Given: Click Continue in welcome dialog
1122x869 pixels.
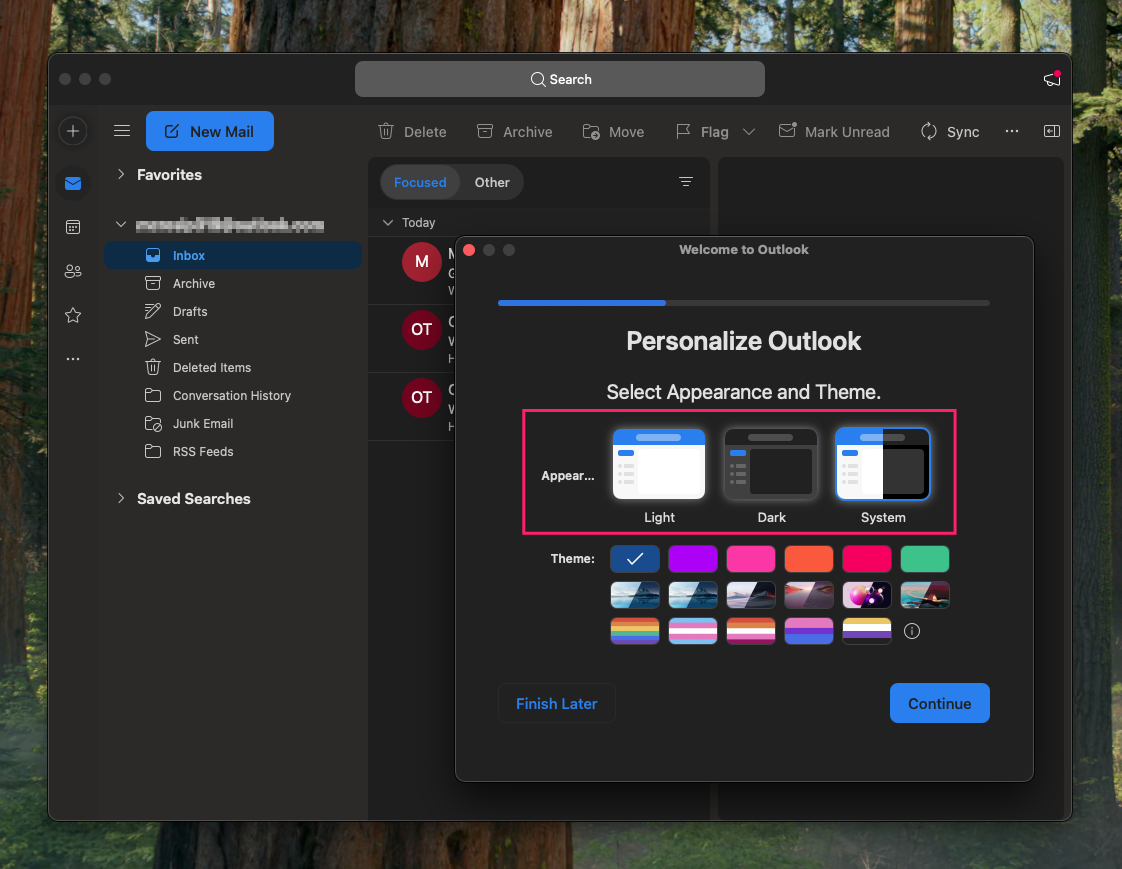Looking at the screenshot, I should [940, 703].
